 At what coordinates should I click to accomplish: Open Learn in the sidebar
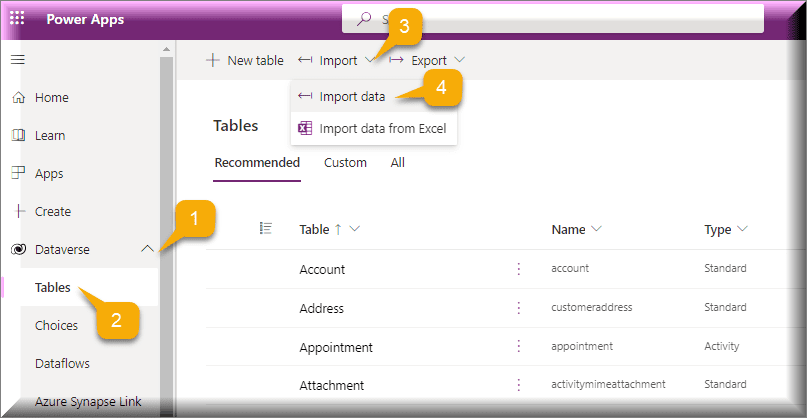pos(50,135)
